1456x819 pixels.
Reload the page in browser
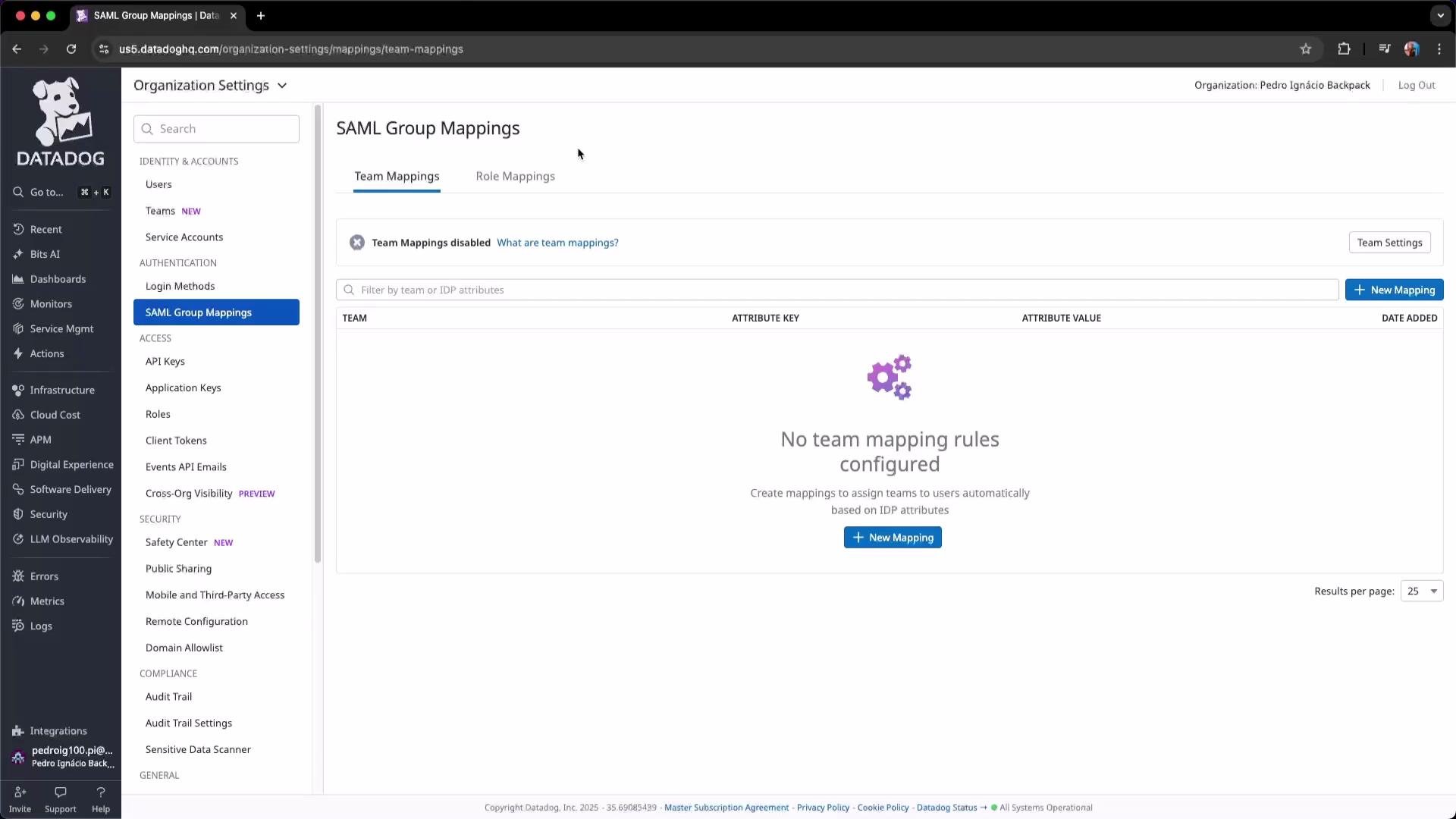point(71,49)
